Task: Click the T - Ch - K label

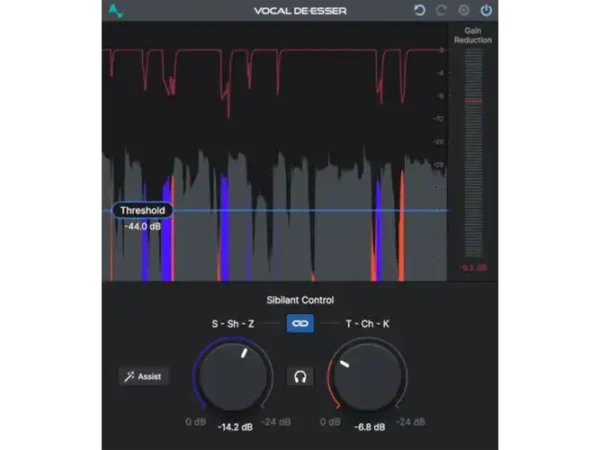Action: pyautogui.click(x=367, y=324)
